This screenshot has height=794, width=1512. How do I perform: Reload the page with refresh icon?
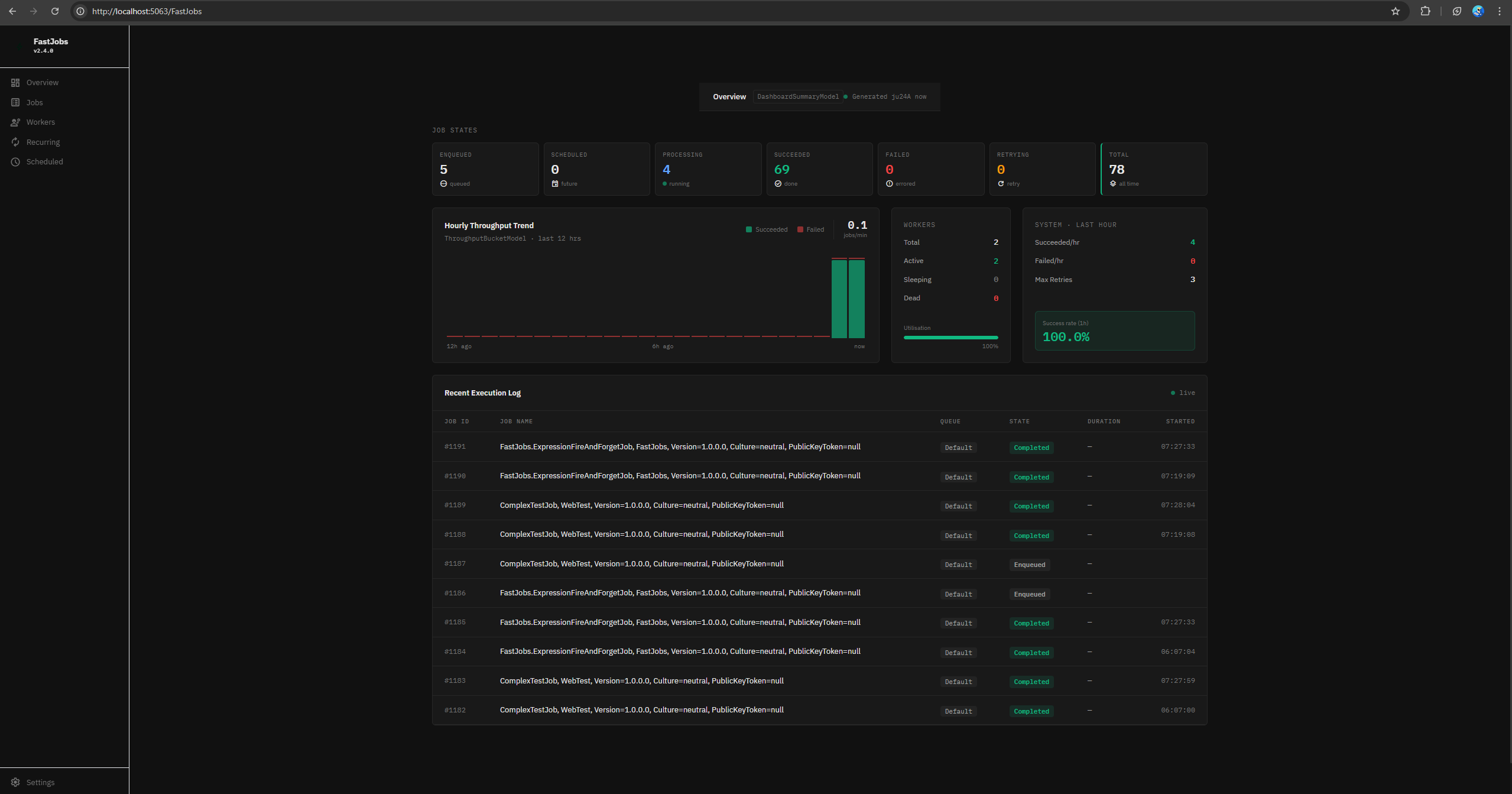click(x=55, y=11)
